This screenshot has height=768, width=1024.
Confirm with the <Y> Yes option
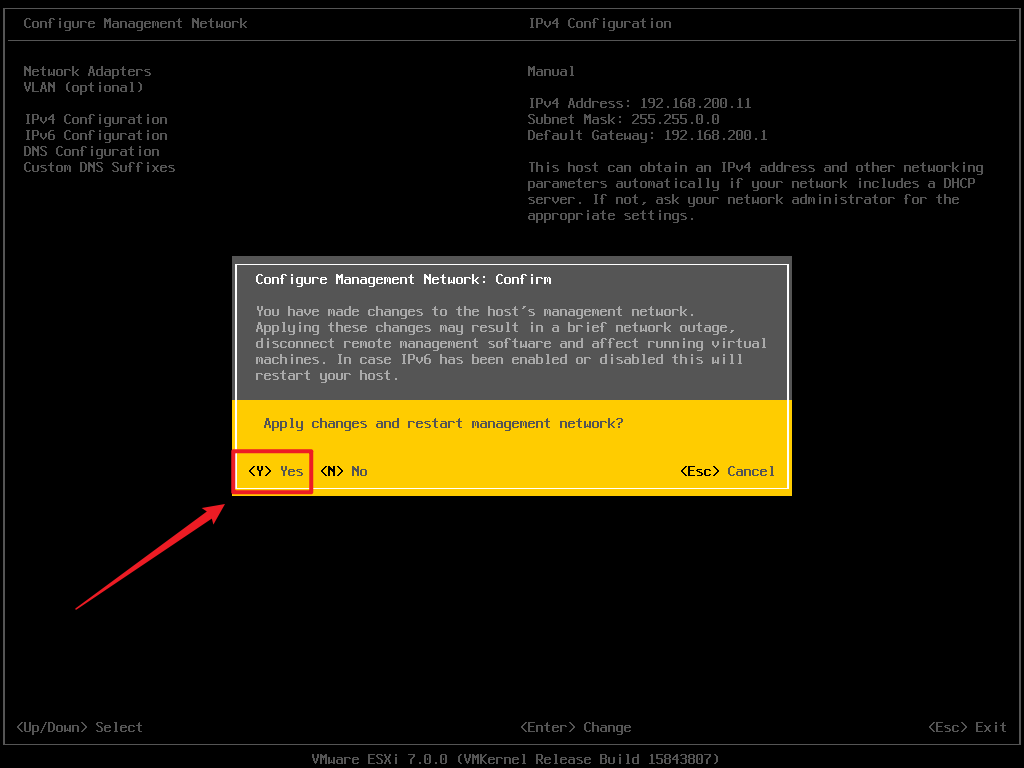click(x=276, y=471)
